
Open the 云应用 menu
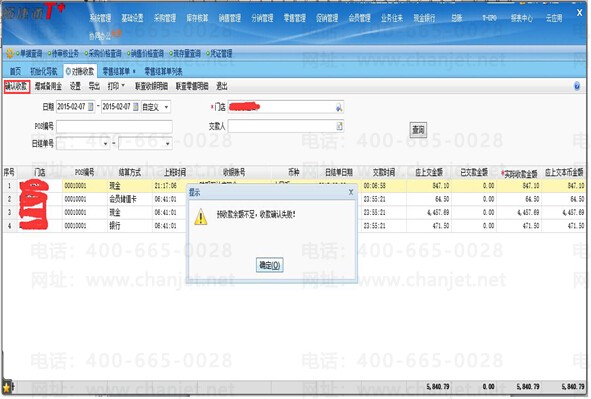554,18
